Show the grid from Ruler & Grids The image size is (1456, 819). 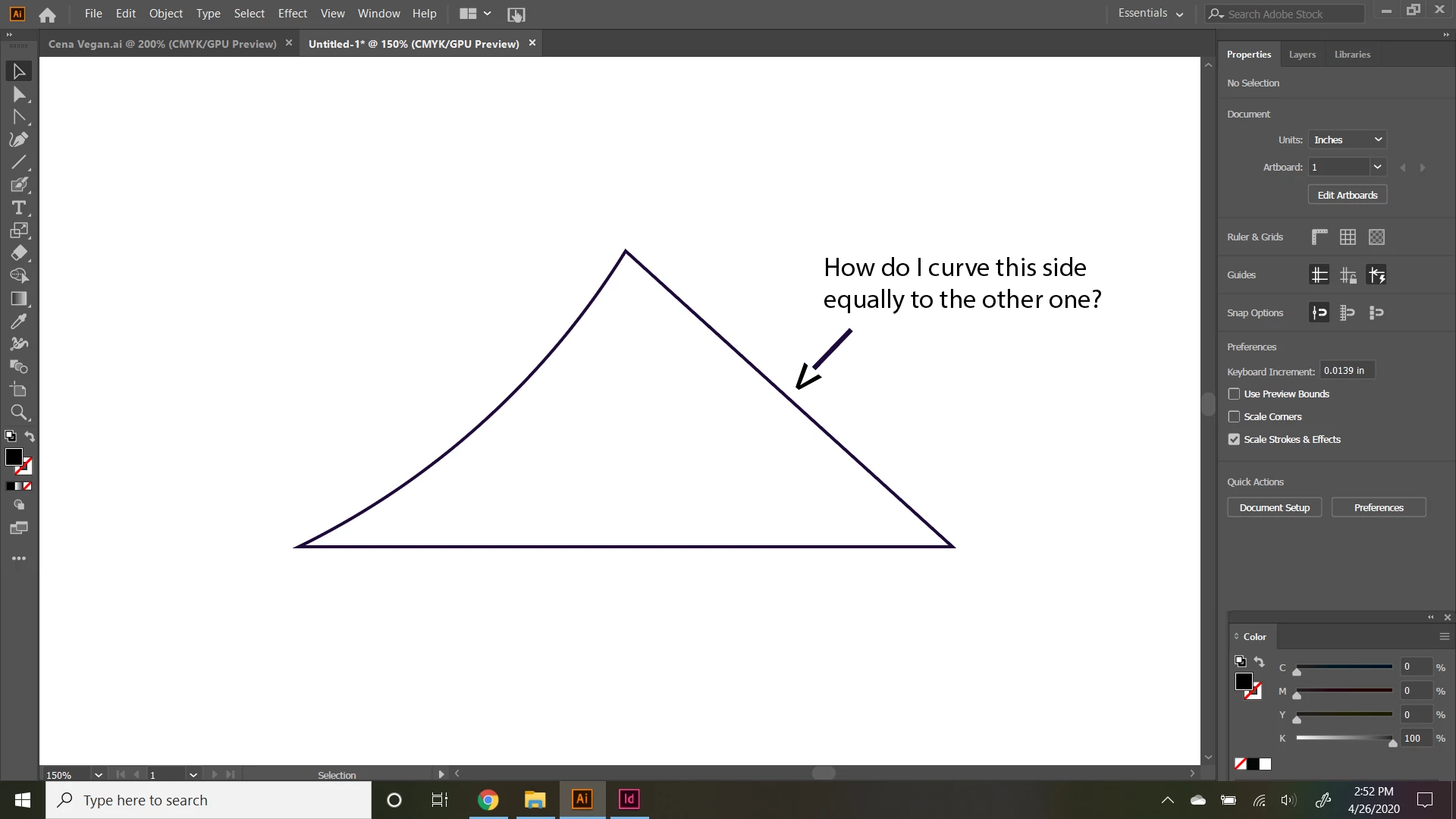tap(1348, 237)
